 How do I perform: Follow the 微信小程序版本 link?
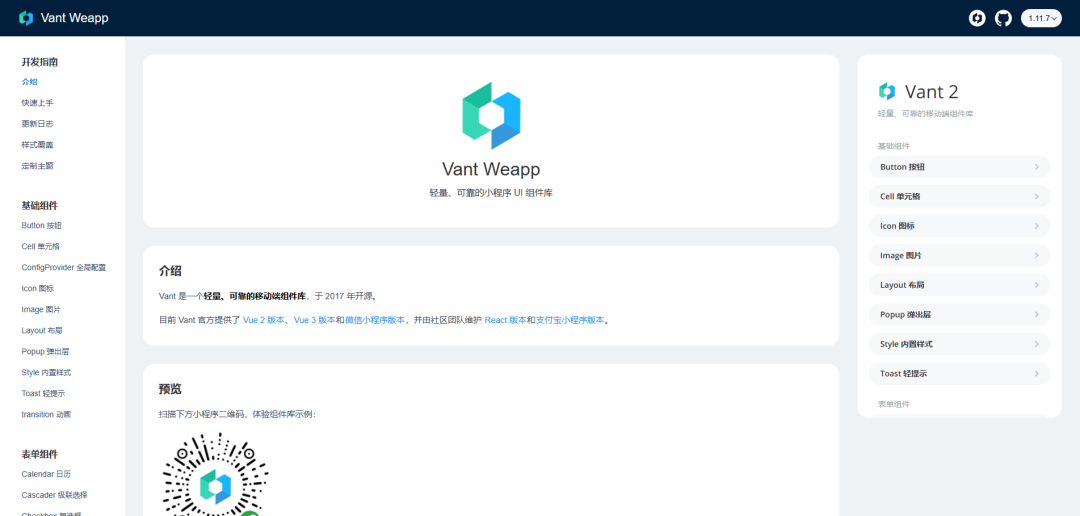coord(375,320)
